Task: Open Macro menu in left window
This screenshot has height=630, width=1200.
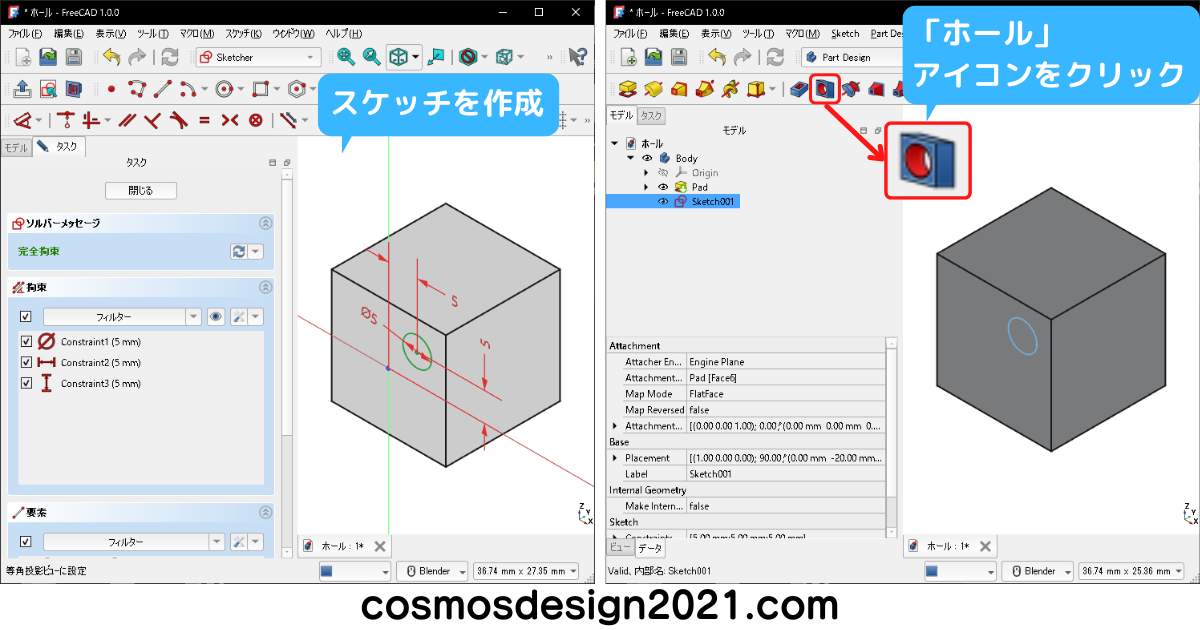Action: click(195, 33)
